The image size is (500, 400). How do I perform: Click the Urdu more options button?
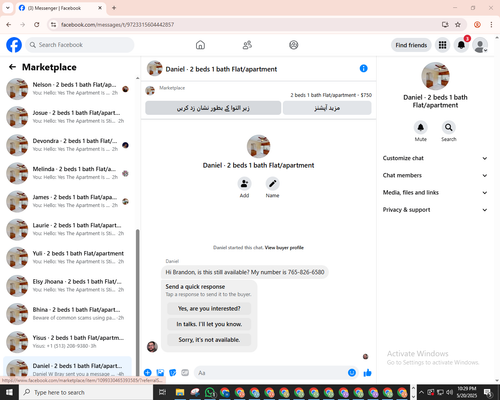pos(327,108)
